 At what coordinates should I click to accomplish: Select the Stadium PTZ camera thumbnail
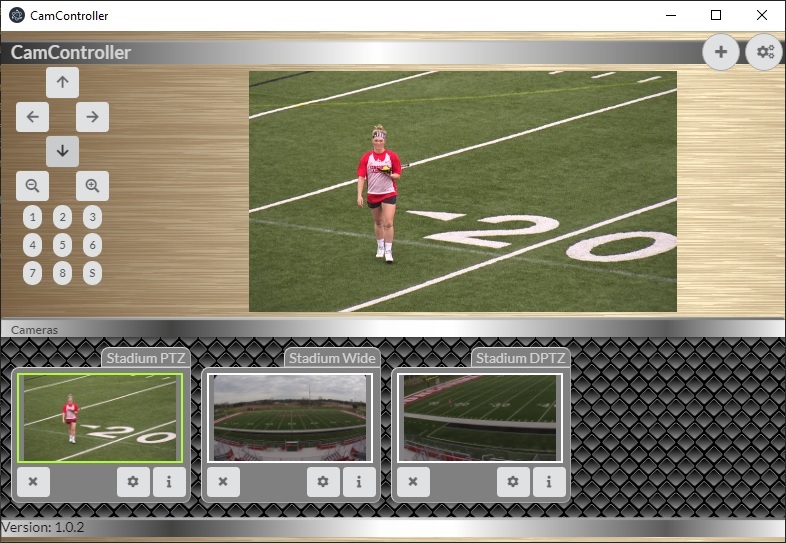pyautogui.click(x=100, y=418)
